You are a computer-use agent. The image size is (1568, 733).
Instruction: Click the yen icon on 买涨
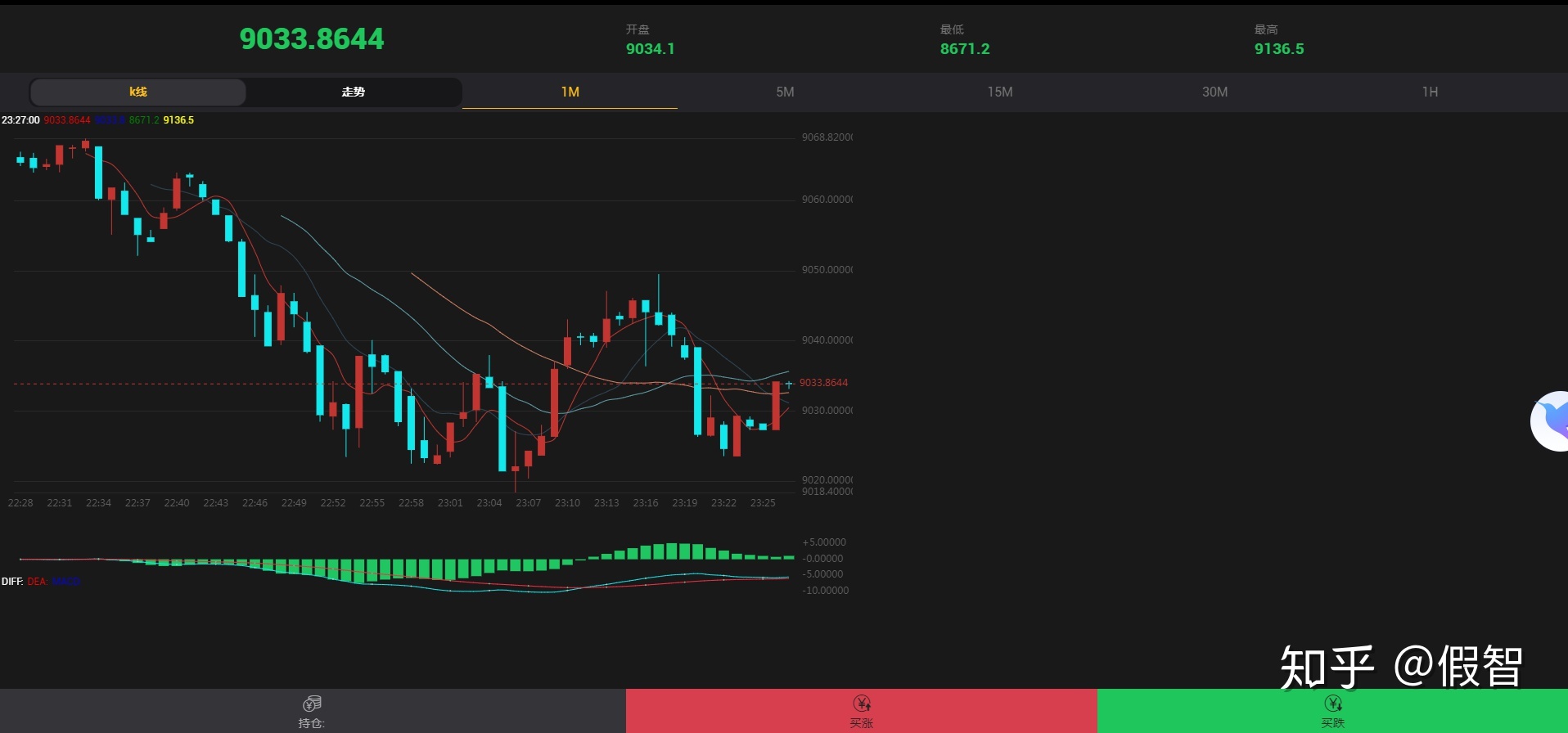(x=862, y=704)
